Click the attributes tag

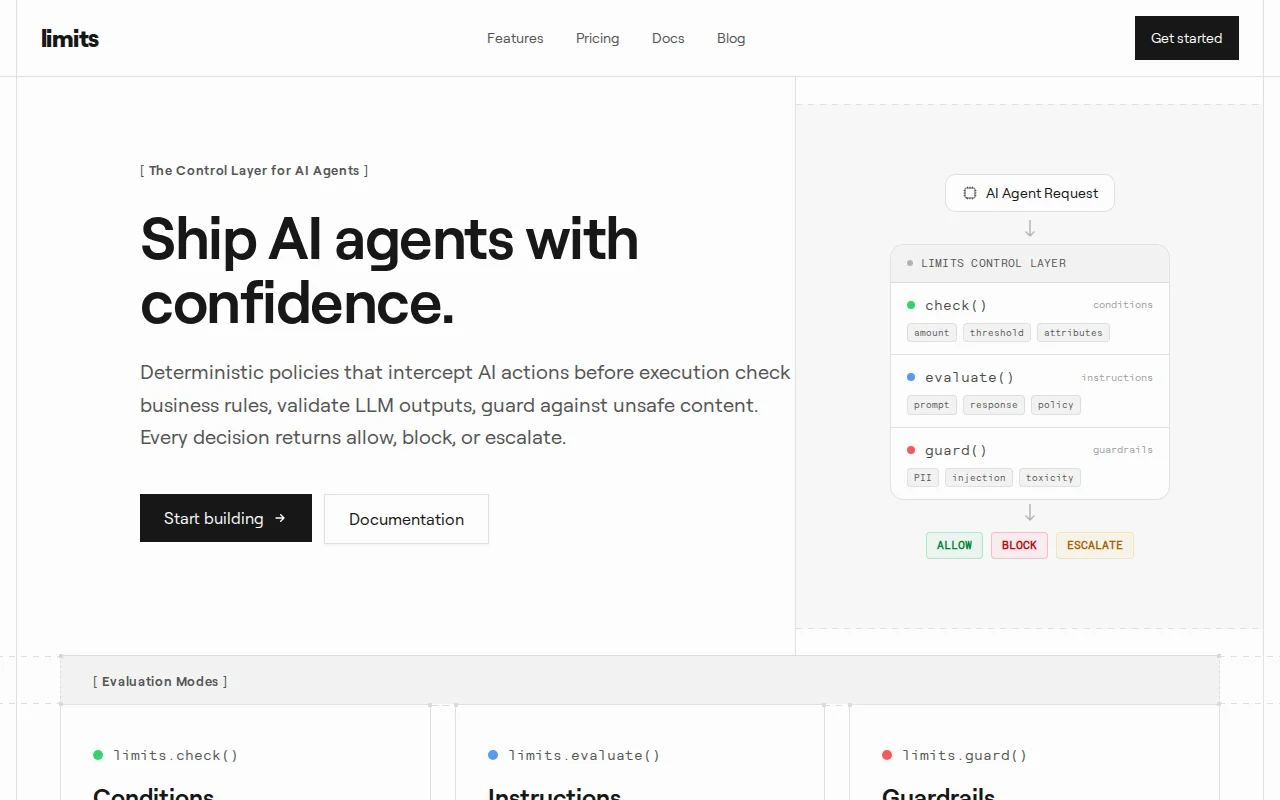click(1073, 333)
